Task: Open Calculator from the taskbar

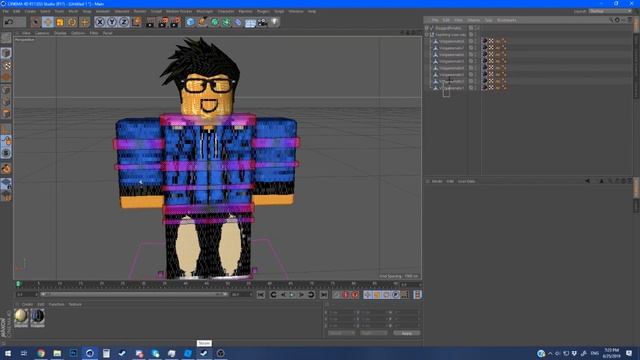Action: coord(106,353)
